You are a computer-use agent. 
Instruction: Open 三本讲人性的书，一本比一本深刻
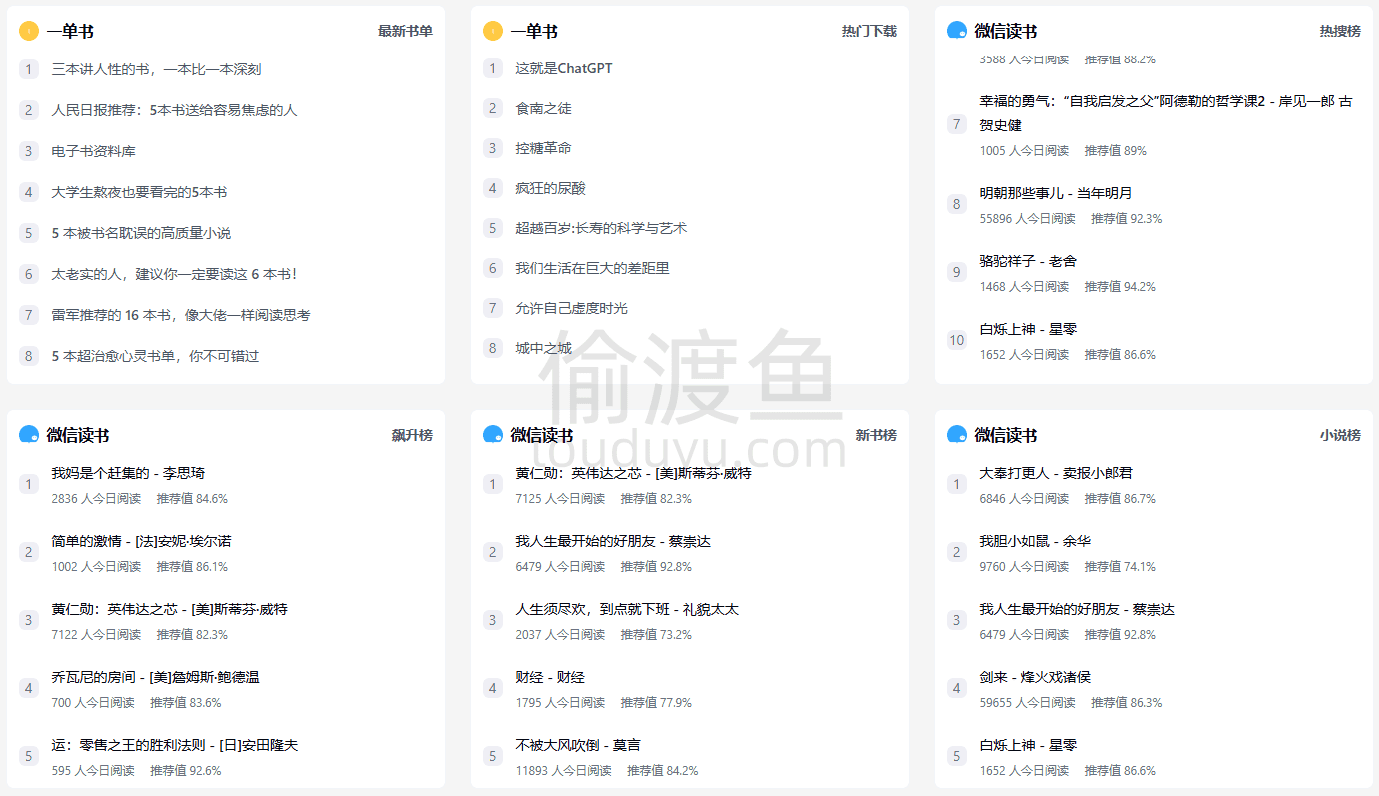pyautogui.click(x=156, y=69)
